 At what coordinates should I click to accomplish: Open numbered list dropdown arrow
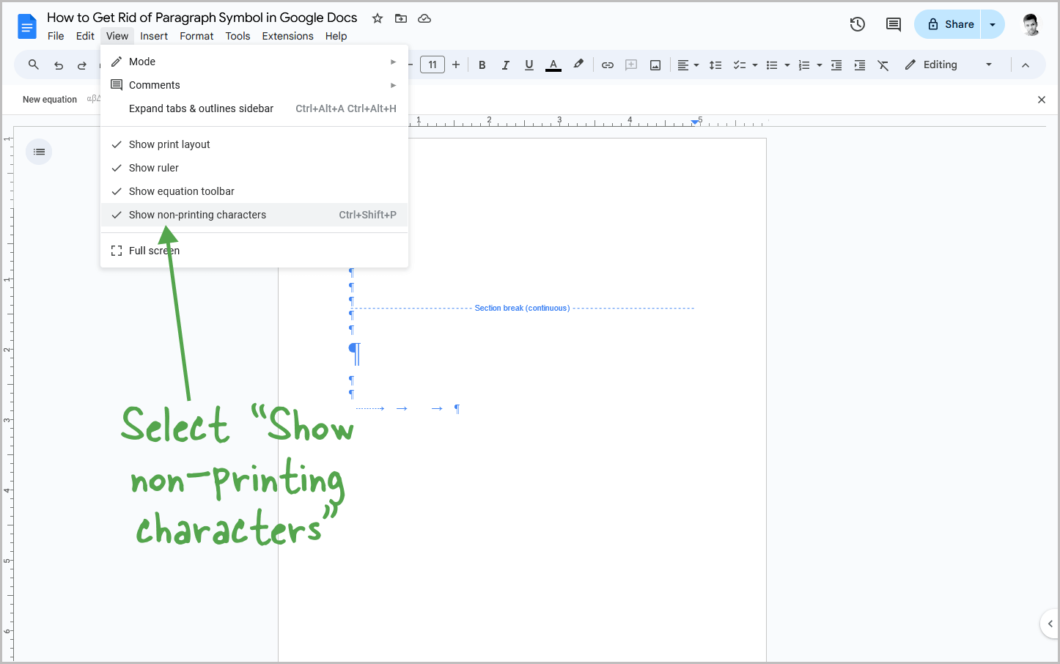click(x=819, y=65)
